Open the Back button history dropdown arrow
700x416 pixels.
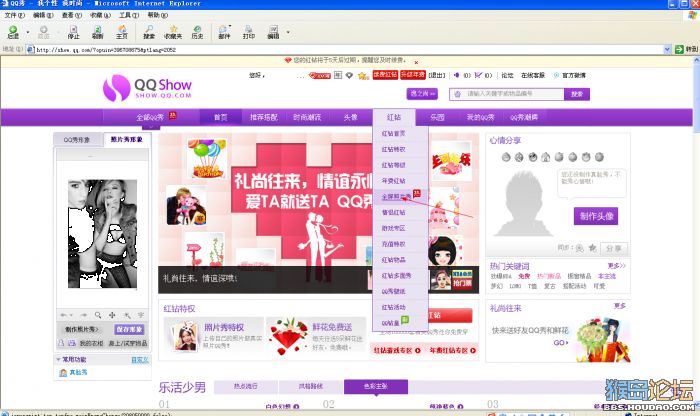pos(28,32)
